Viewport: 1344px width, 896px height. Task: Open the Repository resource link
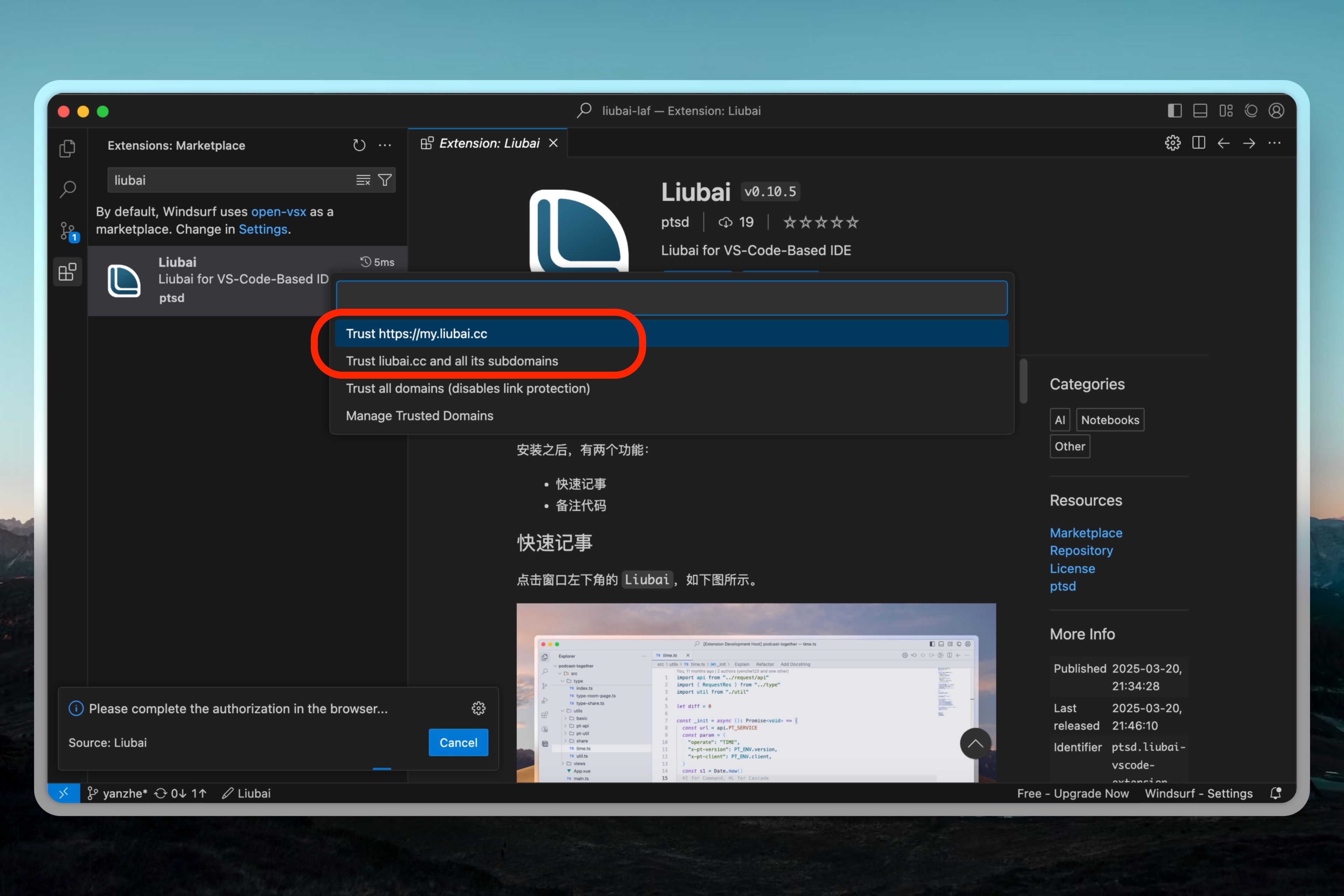tap(1081, 550)
